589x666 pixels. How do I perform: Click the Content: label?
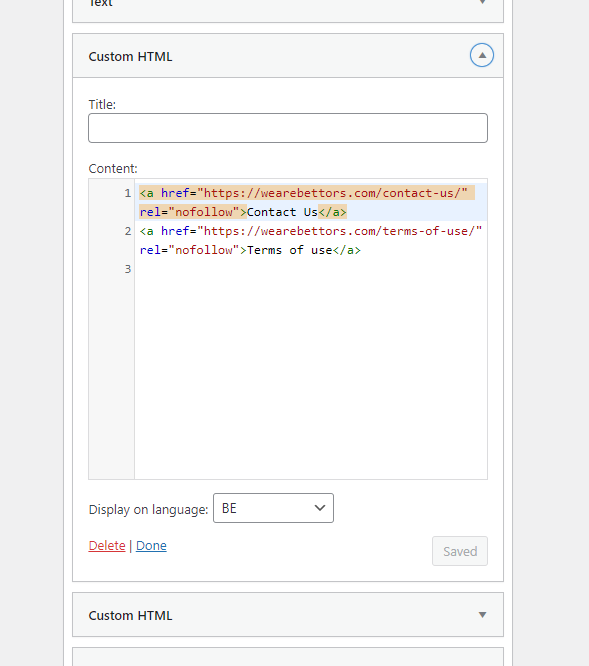[113, 169]
